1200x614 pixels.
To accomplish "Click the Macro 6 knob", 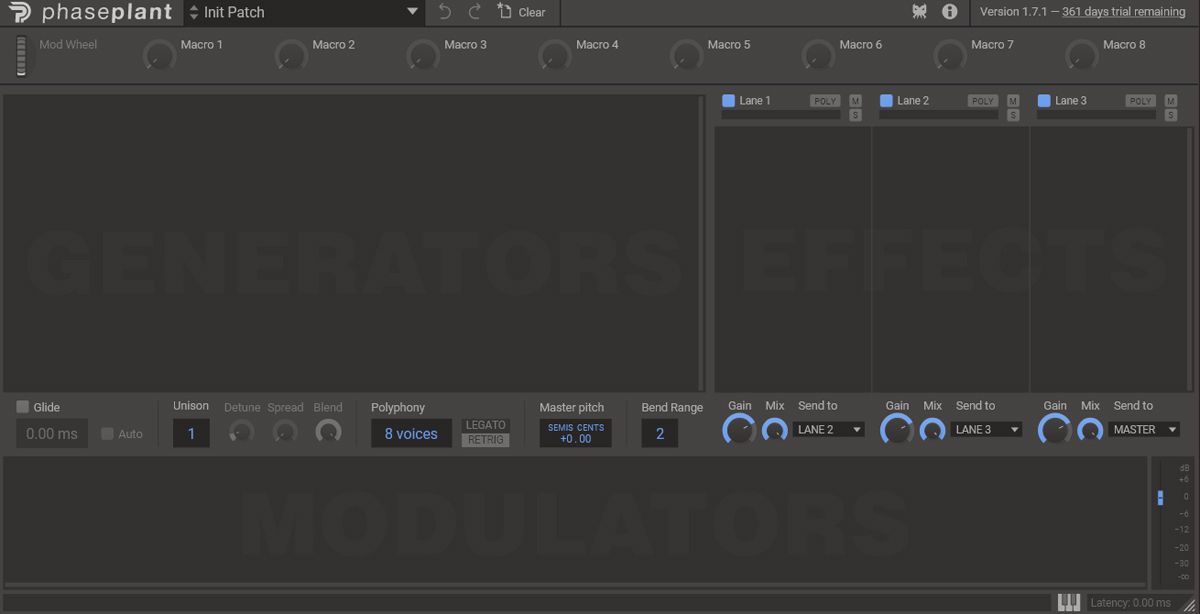I will point(818,56).
